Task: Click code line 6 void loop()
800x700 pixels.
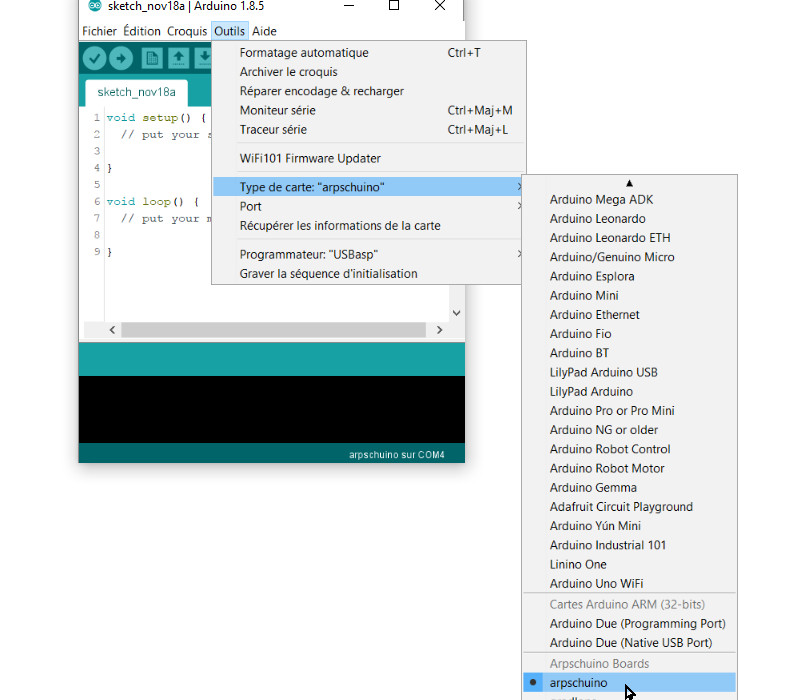Action: point(152,202)
